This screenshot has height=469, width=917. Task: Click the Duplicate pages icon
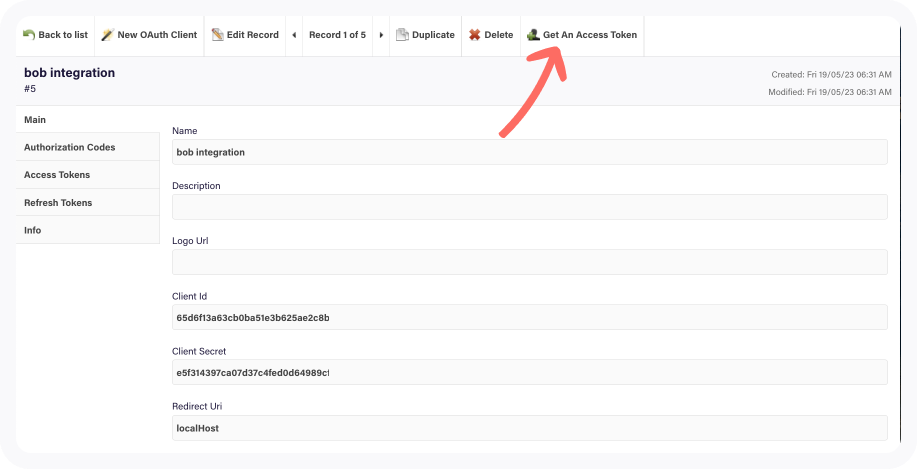(402, 35)
